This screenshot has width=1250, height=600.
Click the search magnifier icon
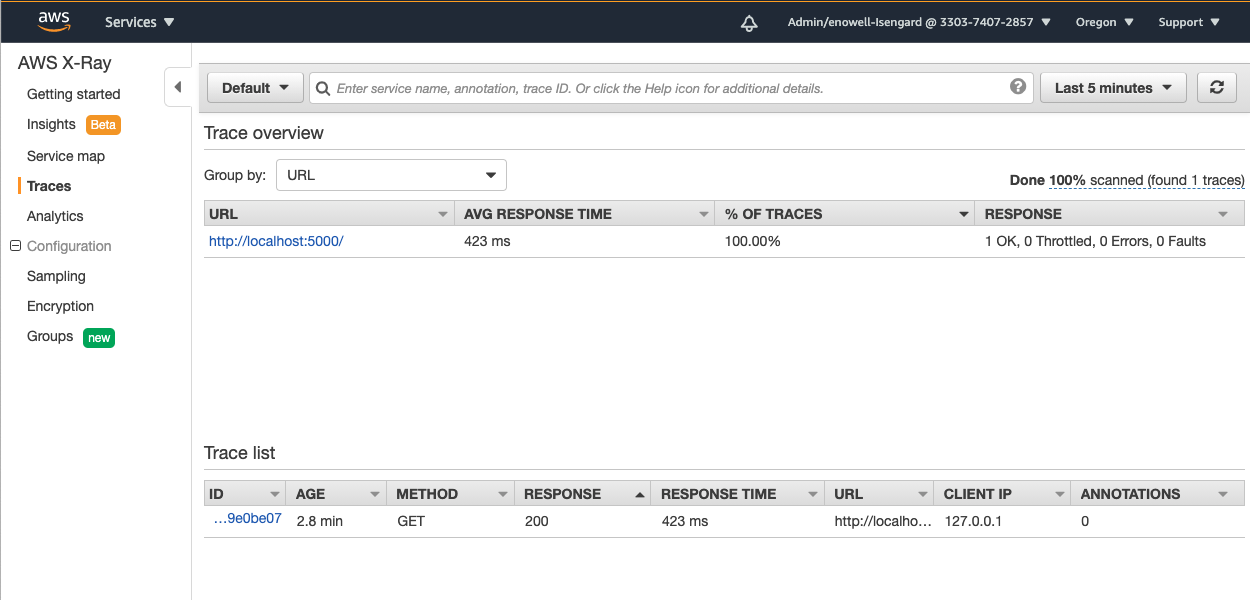[323, 88]
